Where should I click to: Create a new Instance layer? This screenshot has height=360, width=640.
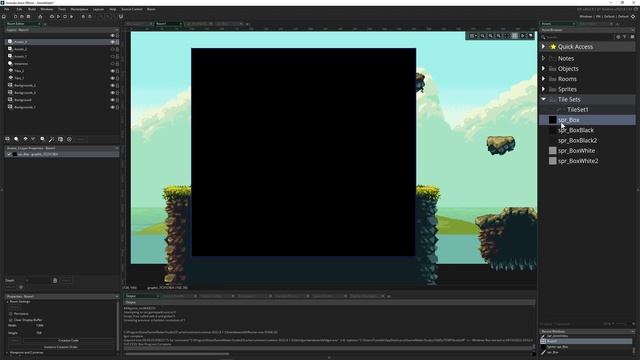click(16, 139)
